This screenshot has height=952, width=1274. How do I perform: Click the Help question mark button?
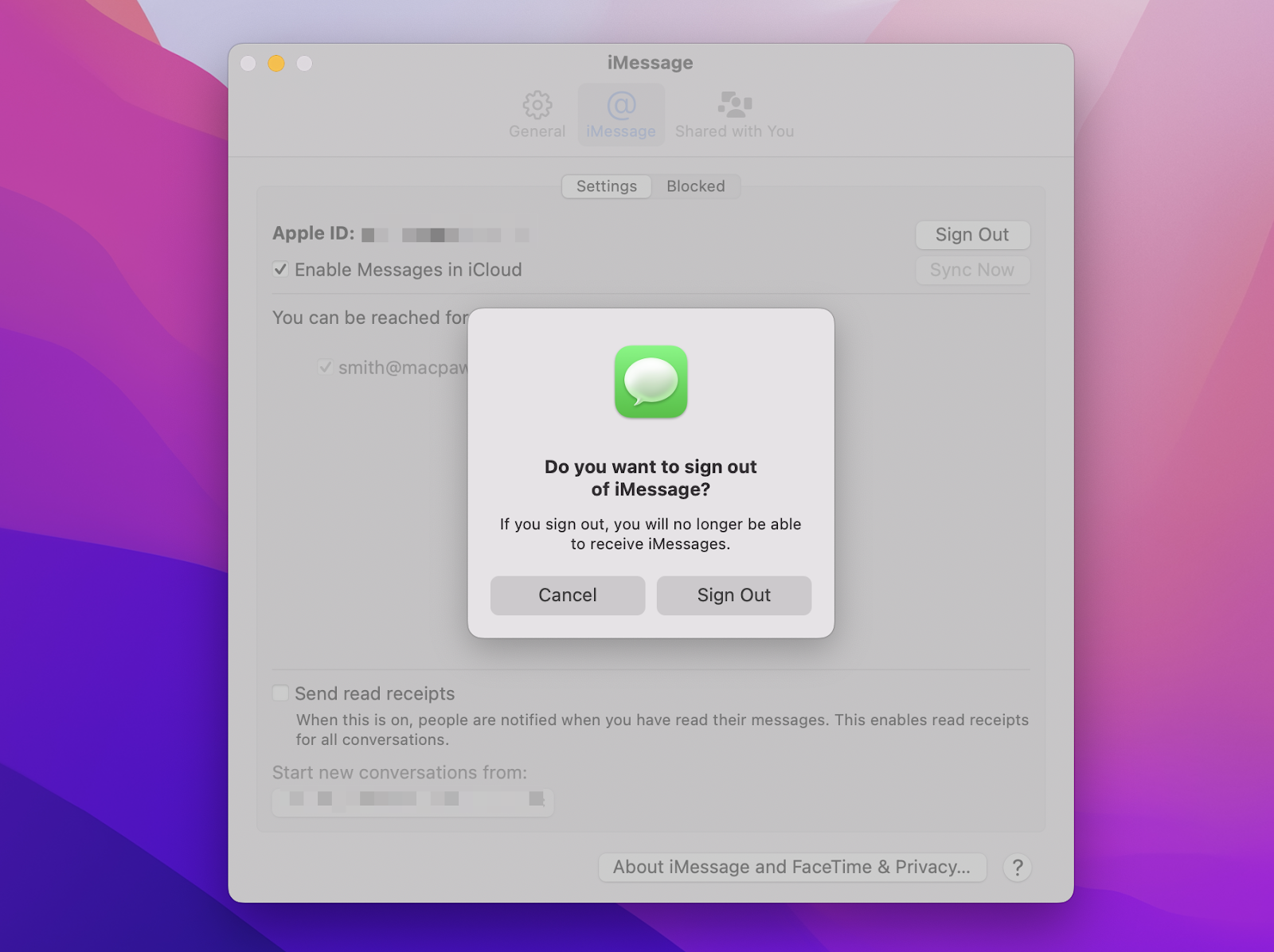tap(1017, 867)
